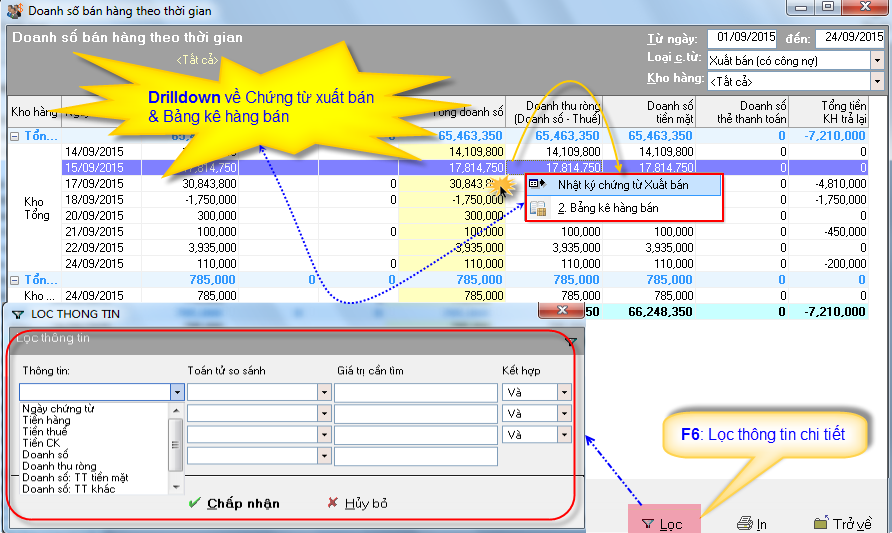The height and width of the screenshot is (533, 892).
Task: Collapse the first Tổn... group row
Action: coord(15,135)
